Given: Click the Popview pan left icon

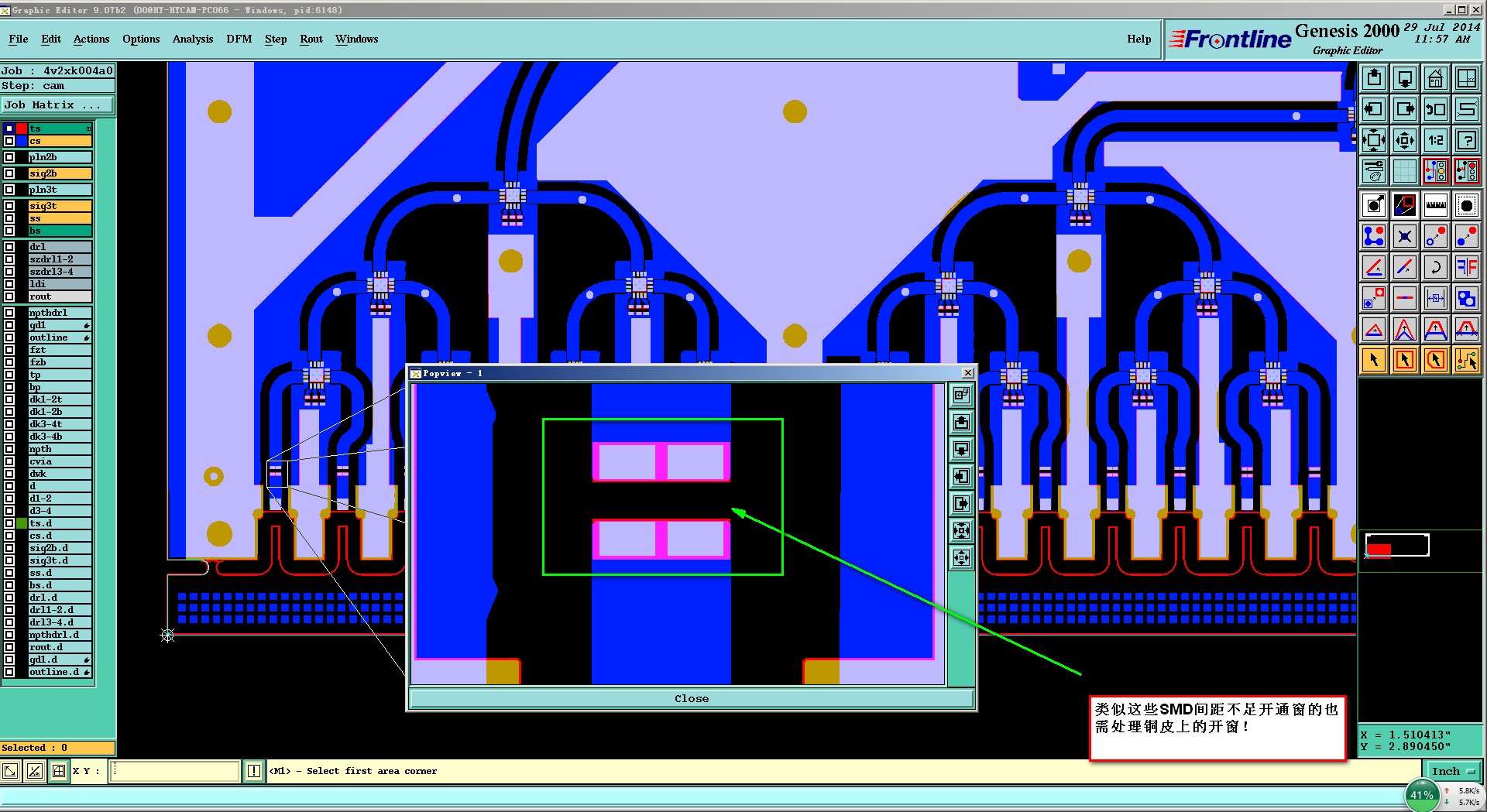Looking at the screenshot, I should point(961,476).
